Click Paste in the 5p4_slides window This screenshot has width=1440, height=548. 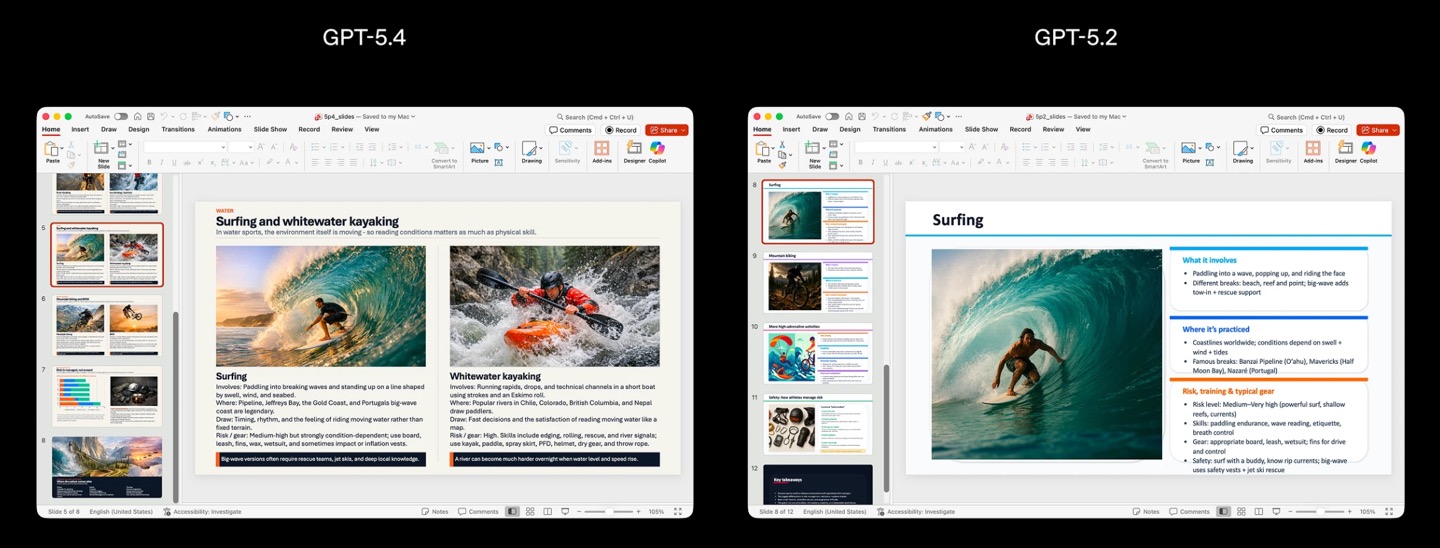[52, 152]
